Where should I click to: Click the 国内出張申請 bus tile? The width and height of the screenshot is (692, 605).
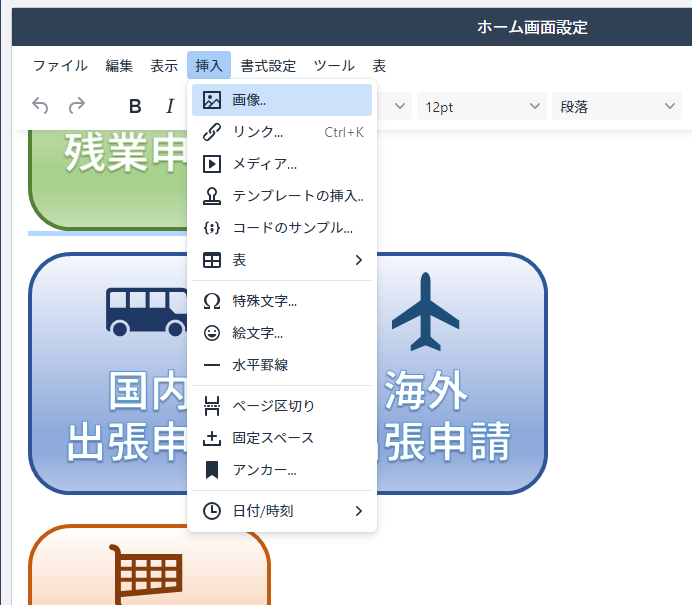coord(108,373)
